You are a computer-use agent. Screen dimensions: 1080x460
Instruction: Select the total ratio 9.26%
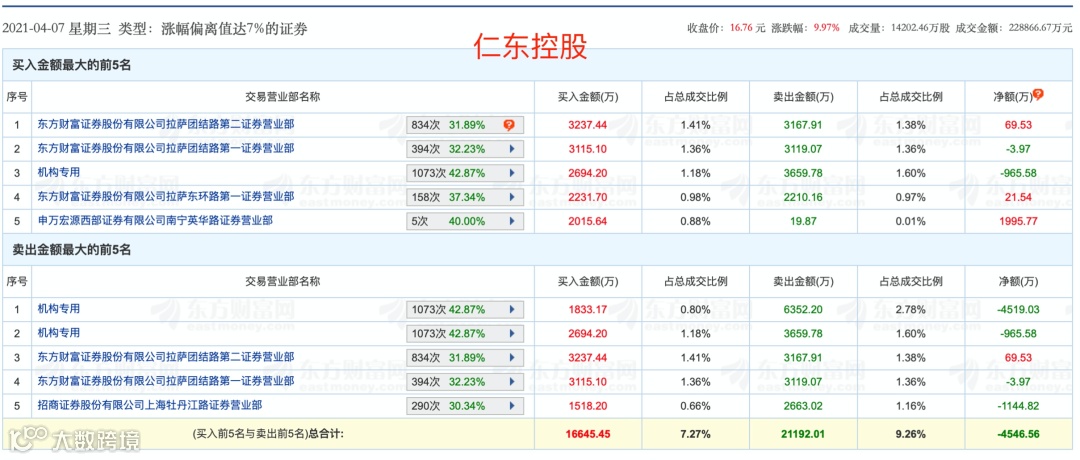pyautogui.click(x=910, y=434)
